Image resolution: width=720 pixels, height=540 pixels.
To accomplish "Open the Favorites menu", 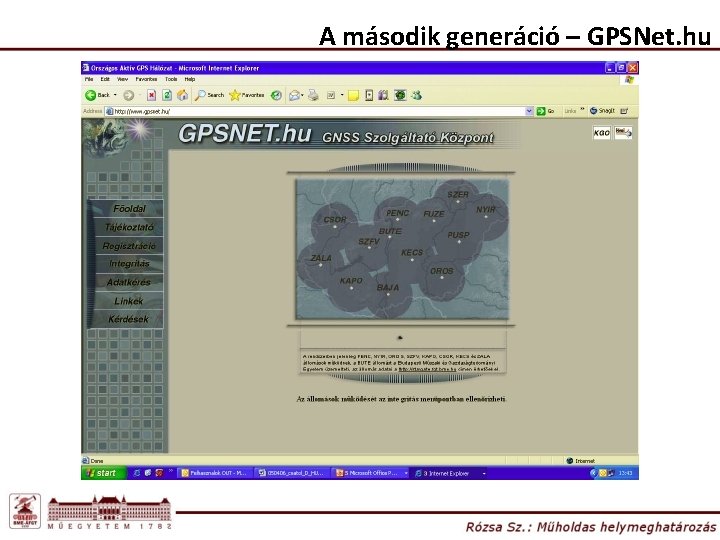I will 146,79.
